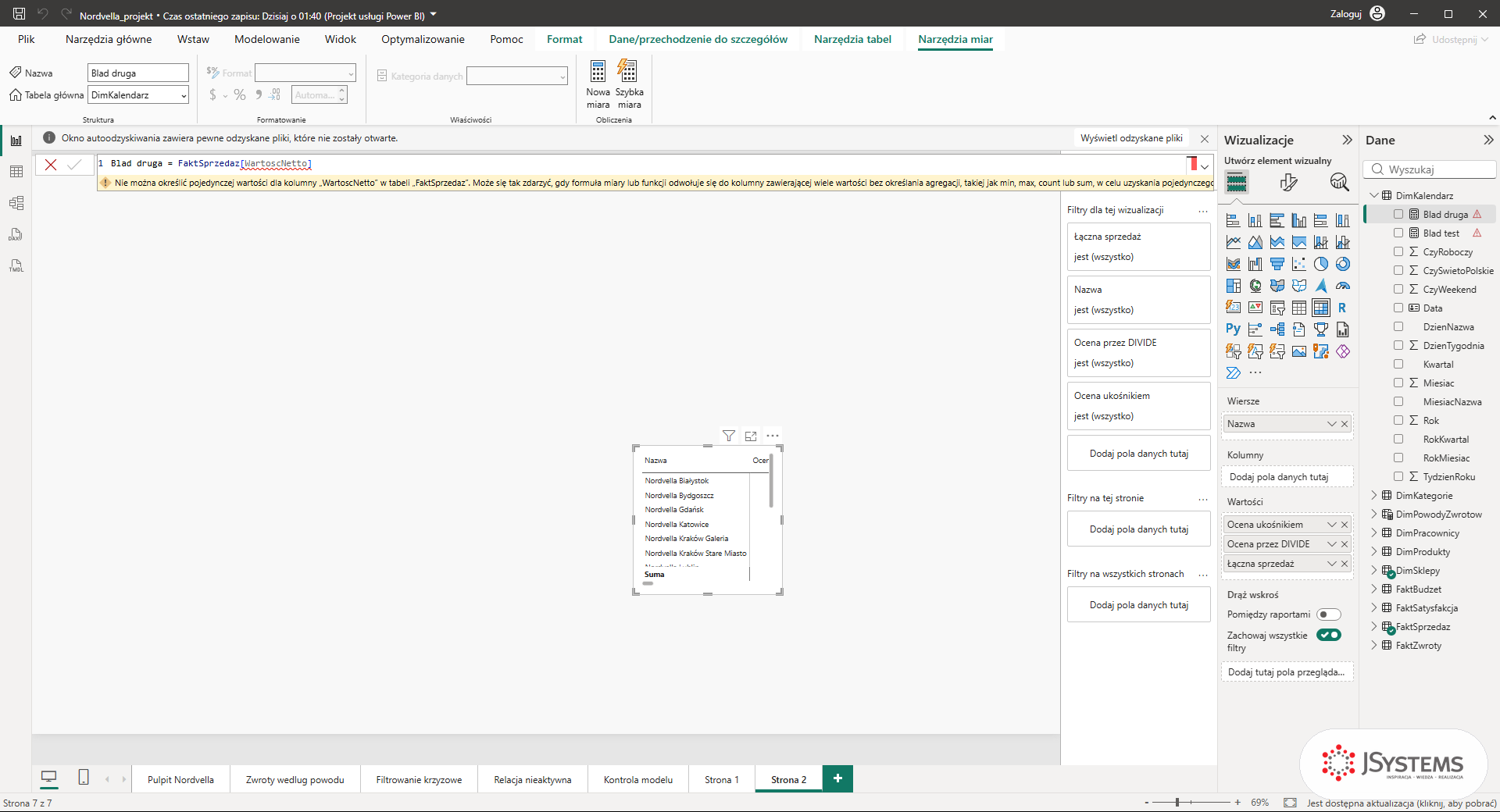
Task: Enable the Pomiędzy raportami toggle
Action: point(1328,614)
